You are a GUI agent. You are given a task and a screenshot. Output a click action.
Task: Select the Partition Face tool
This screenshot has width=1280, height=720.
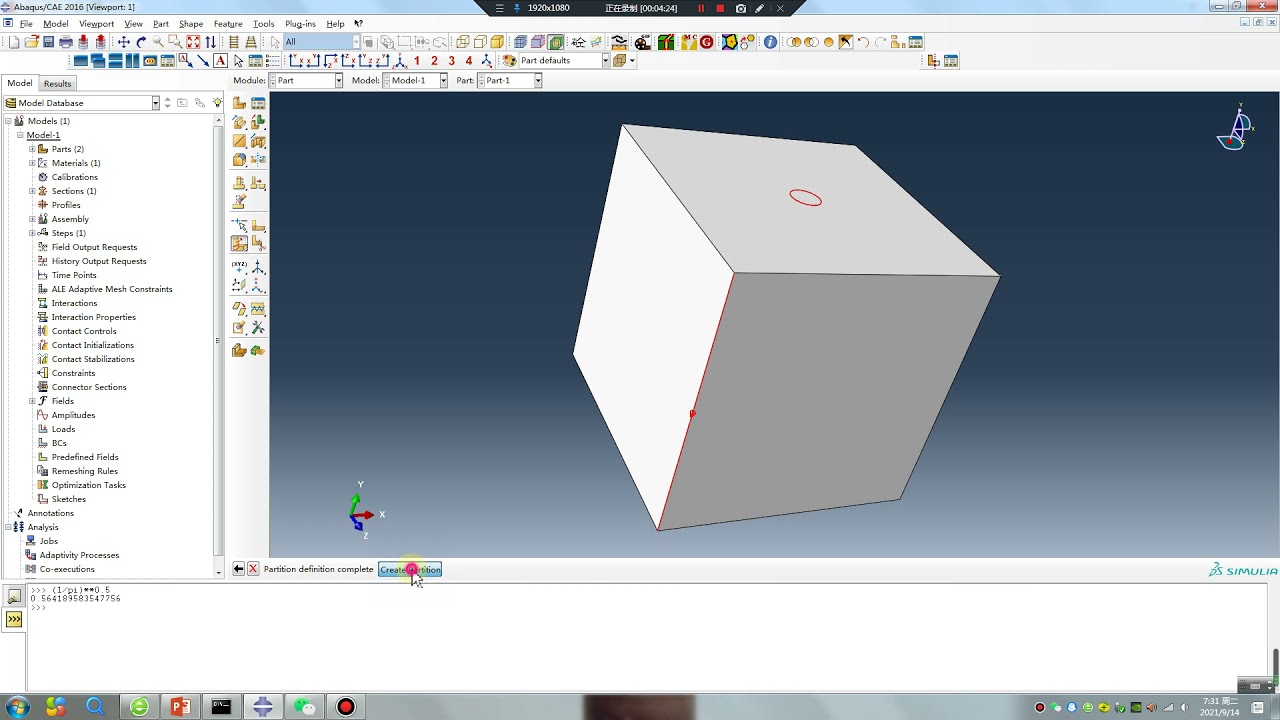coord(258,225)
